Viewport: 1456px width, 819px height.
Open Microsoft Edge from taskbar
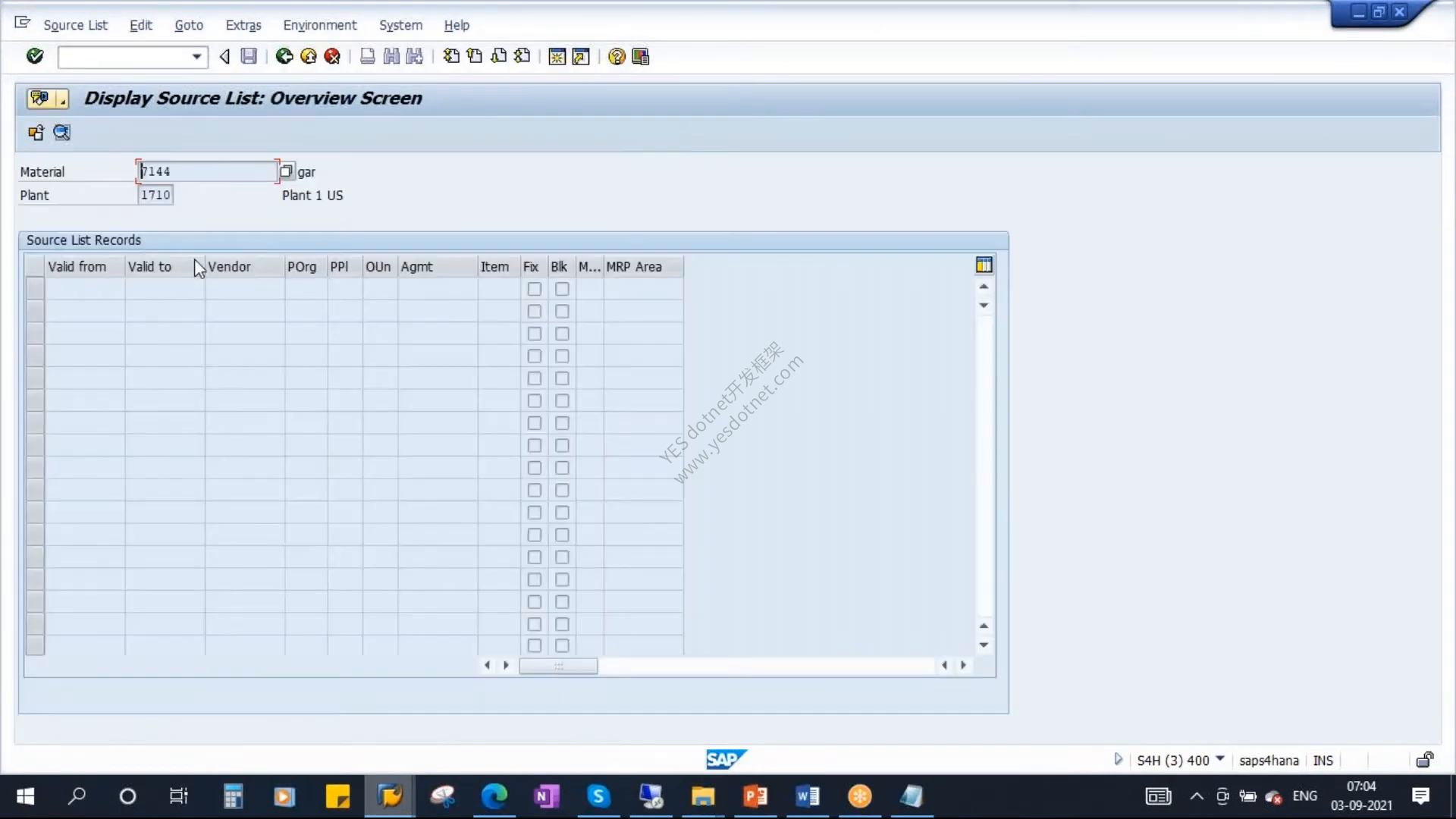(x=494, y=796)
